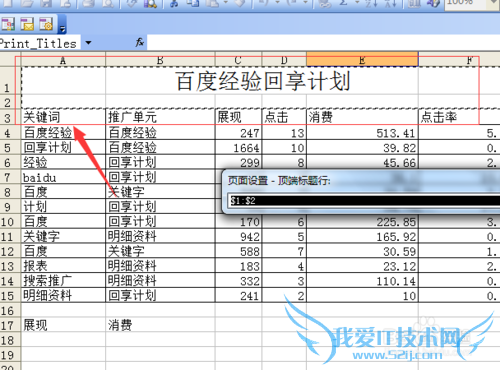This screenshot has height=370, width=500.
Task: Select row 16 header
Action: 10,310
